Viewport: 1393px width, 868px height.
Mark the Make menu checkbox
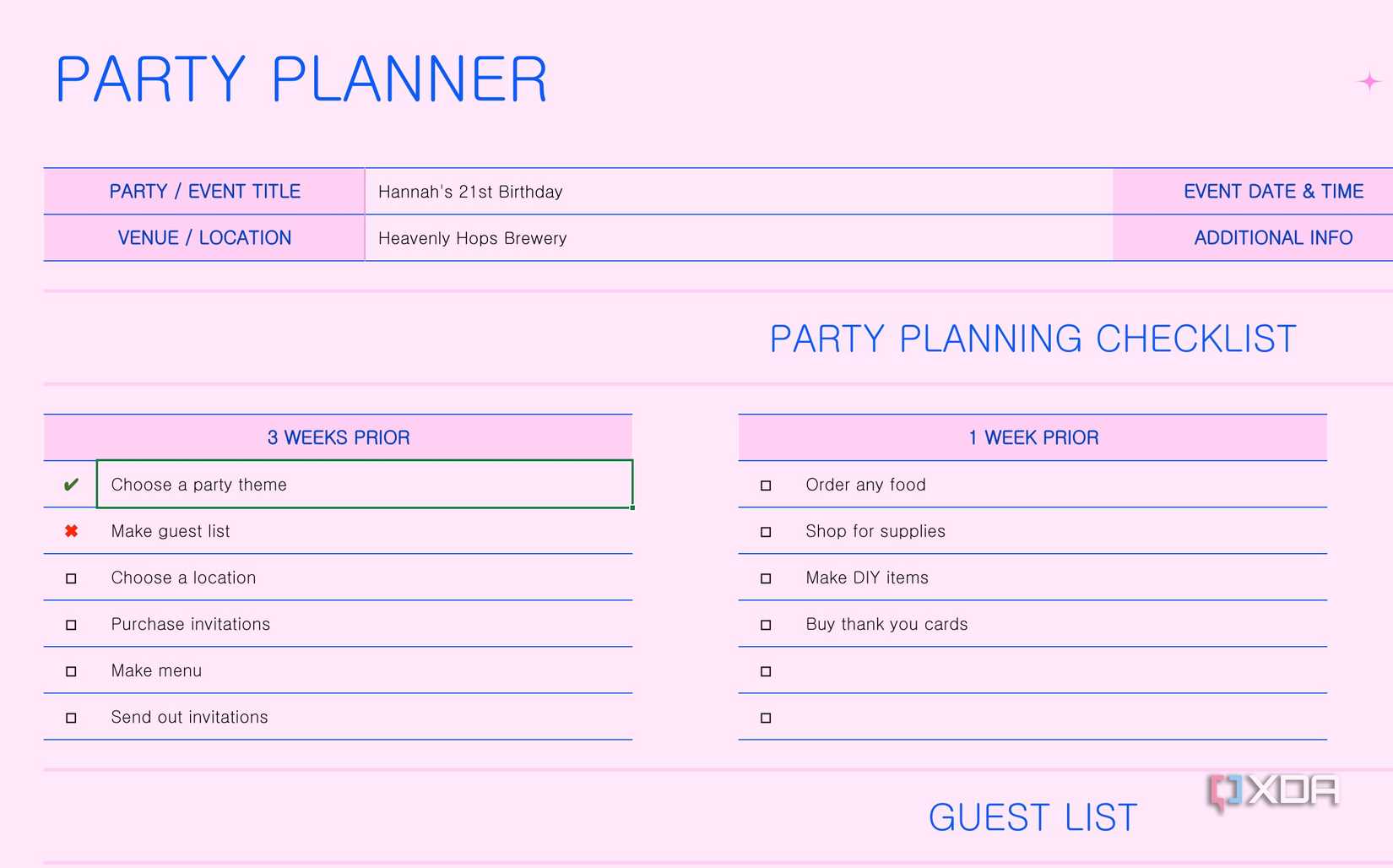click(71, 671)
